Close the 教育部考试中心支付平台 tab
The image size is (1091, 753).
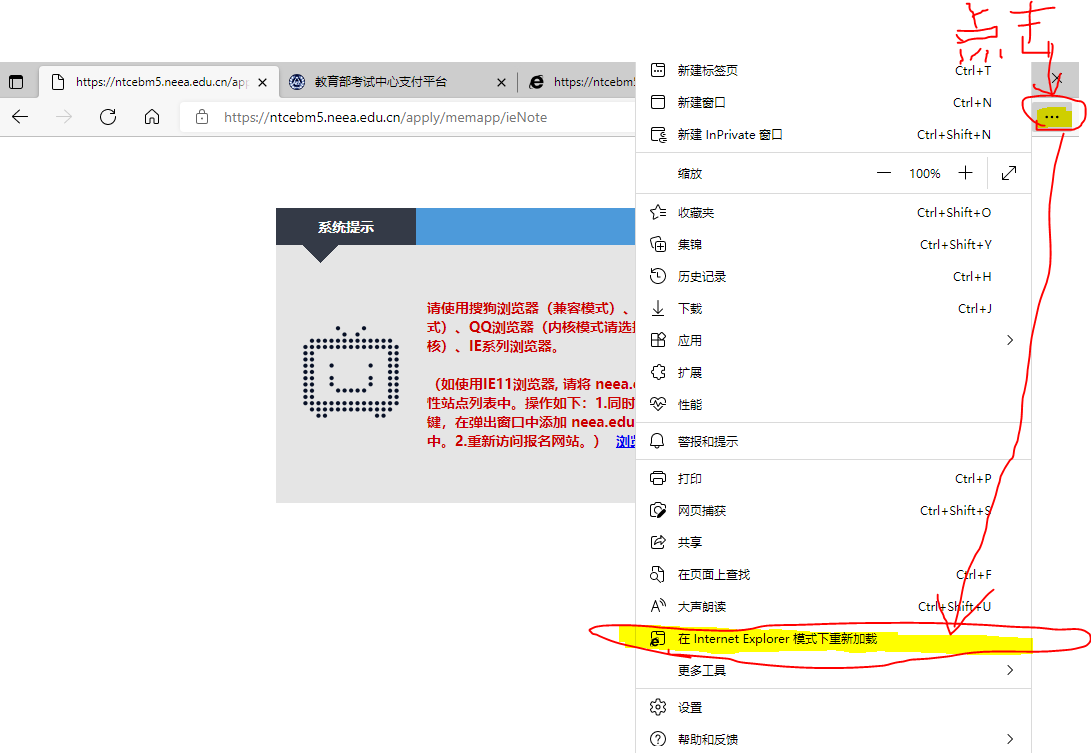[x=501, y=82]
